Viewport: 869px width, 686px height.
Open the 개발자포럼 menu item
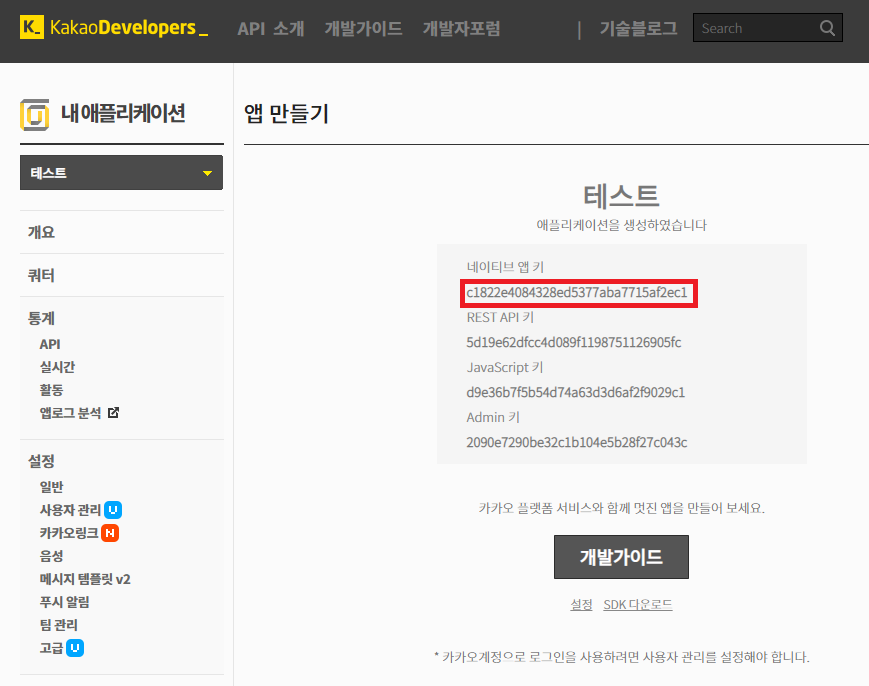click(x=461, y=28)
